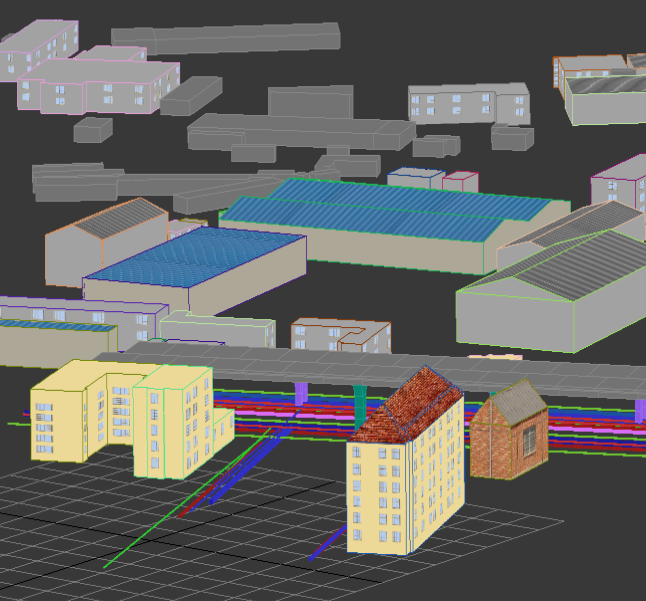Image resolution: width=646 pixels, height=601 pixels.
Task: Click the long green line crossing the ground grid
Action: [x=187, y=498]
